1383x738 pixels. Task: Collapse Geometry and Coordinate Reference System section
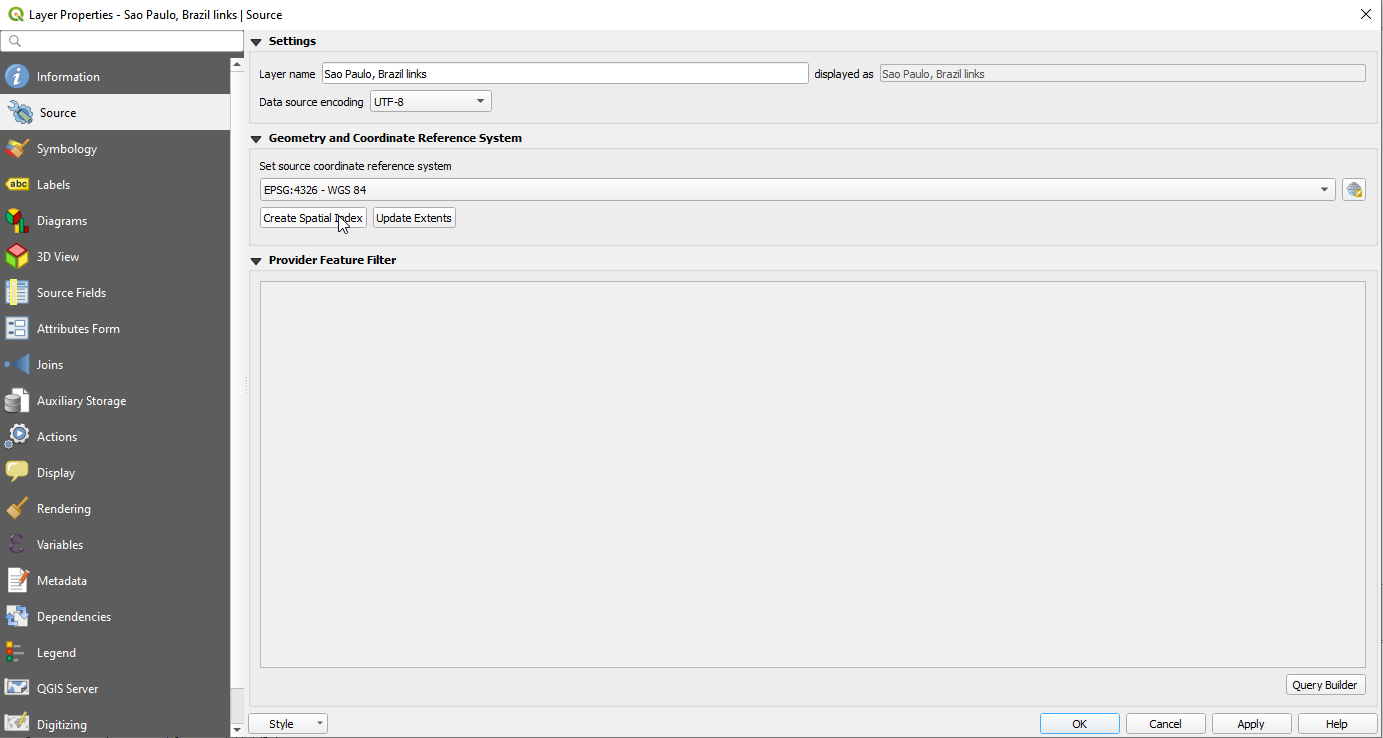pyautogui.click(x=256, y=139)
